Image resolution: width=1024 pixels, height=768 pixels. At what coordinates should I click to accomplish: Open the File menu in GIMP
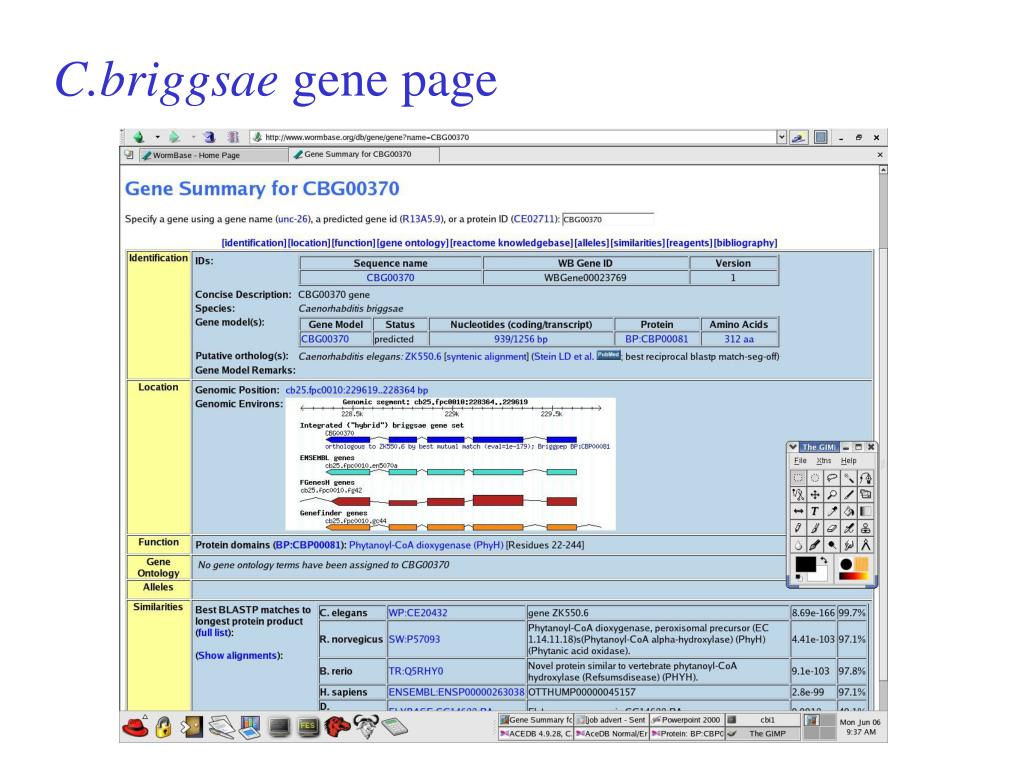pyautogui.click(x=800, y=460)
